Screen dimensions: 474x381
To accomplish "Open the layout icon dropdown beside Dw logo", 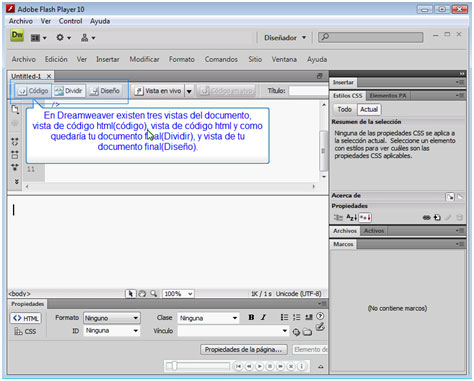I will tap(38, 38).
